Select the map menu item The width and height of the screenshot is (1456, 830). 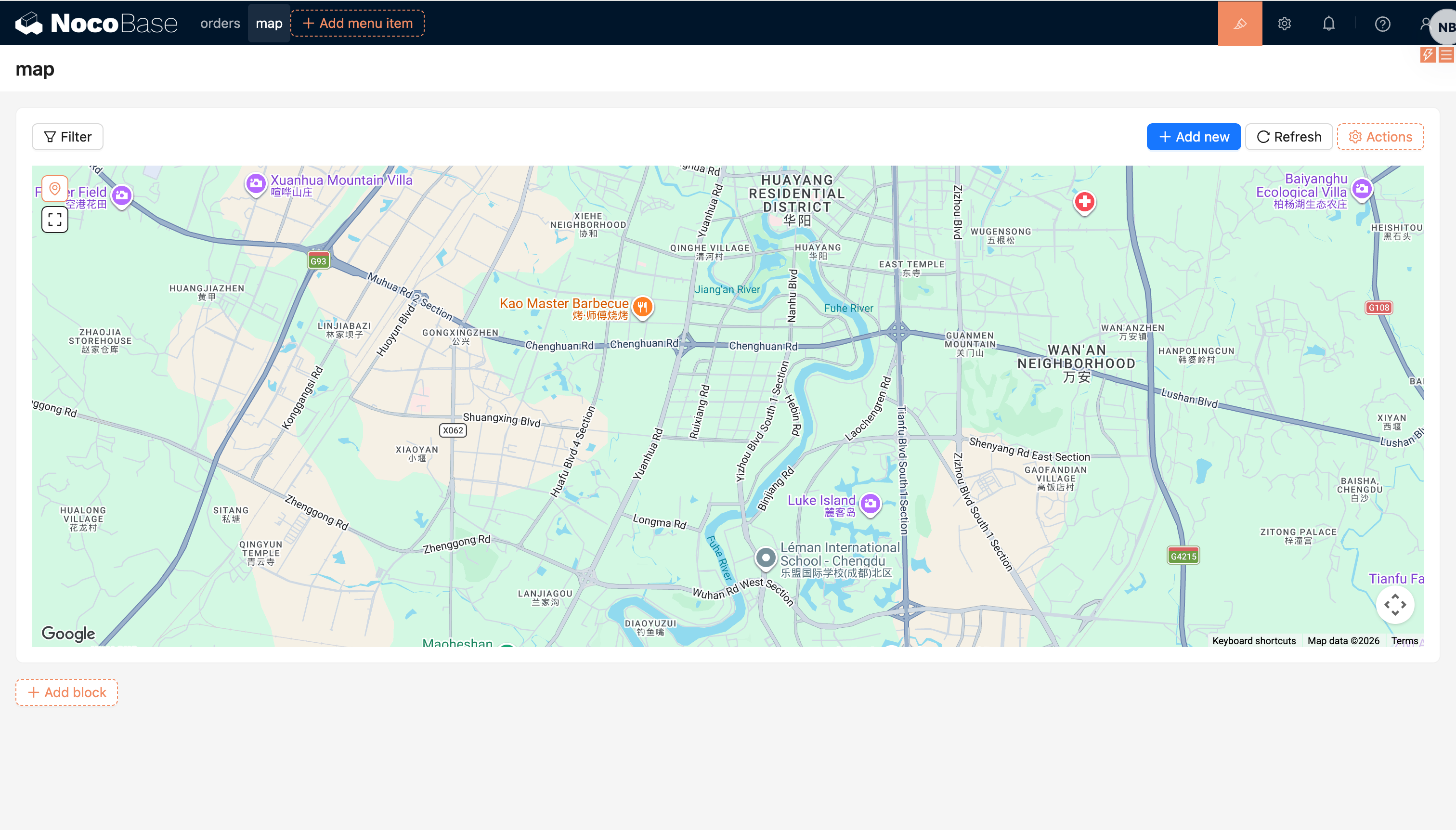269,24
